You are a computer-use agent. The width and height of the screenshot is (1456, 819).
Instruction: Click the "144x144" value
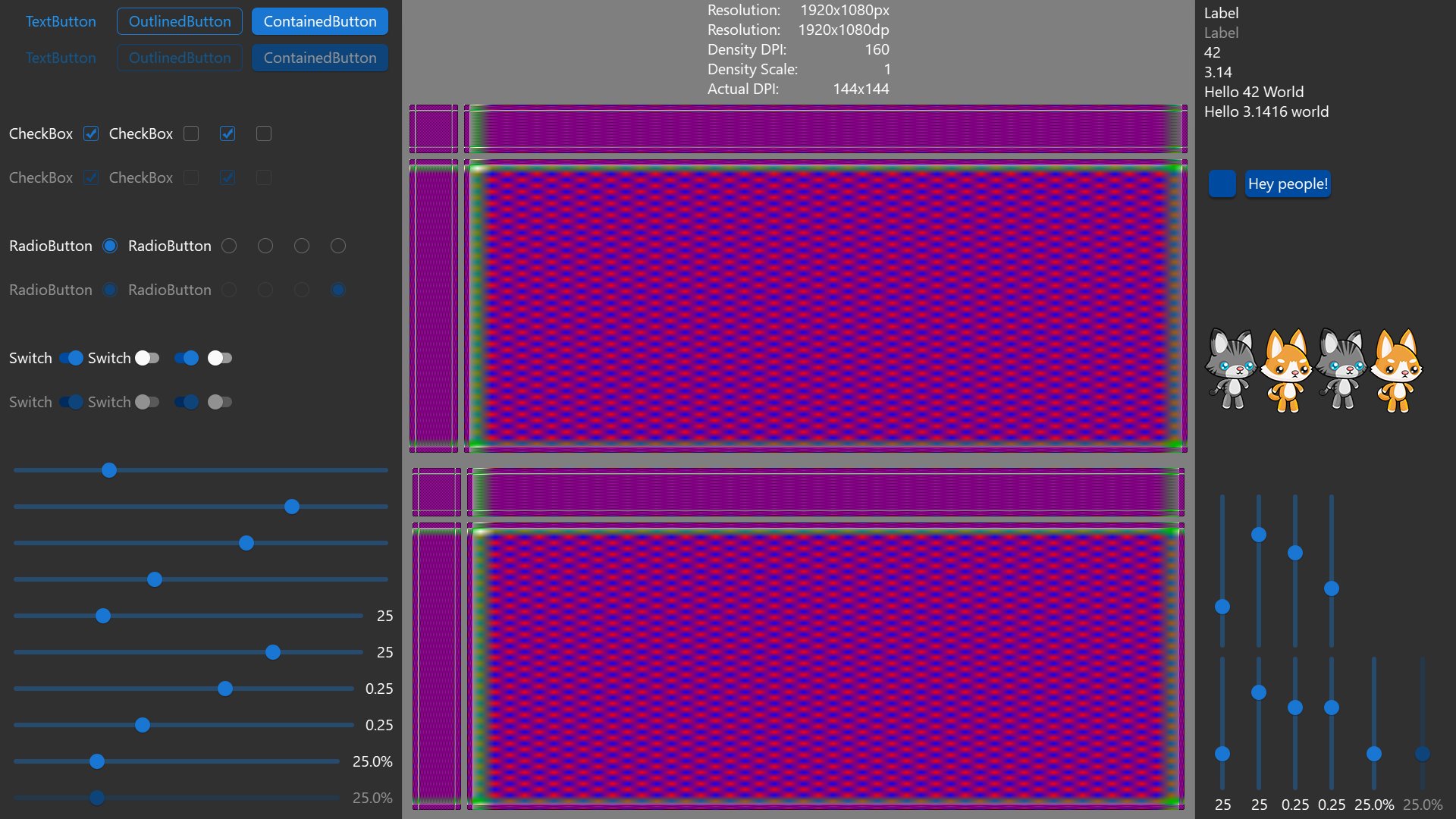click(861, 89)
